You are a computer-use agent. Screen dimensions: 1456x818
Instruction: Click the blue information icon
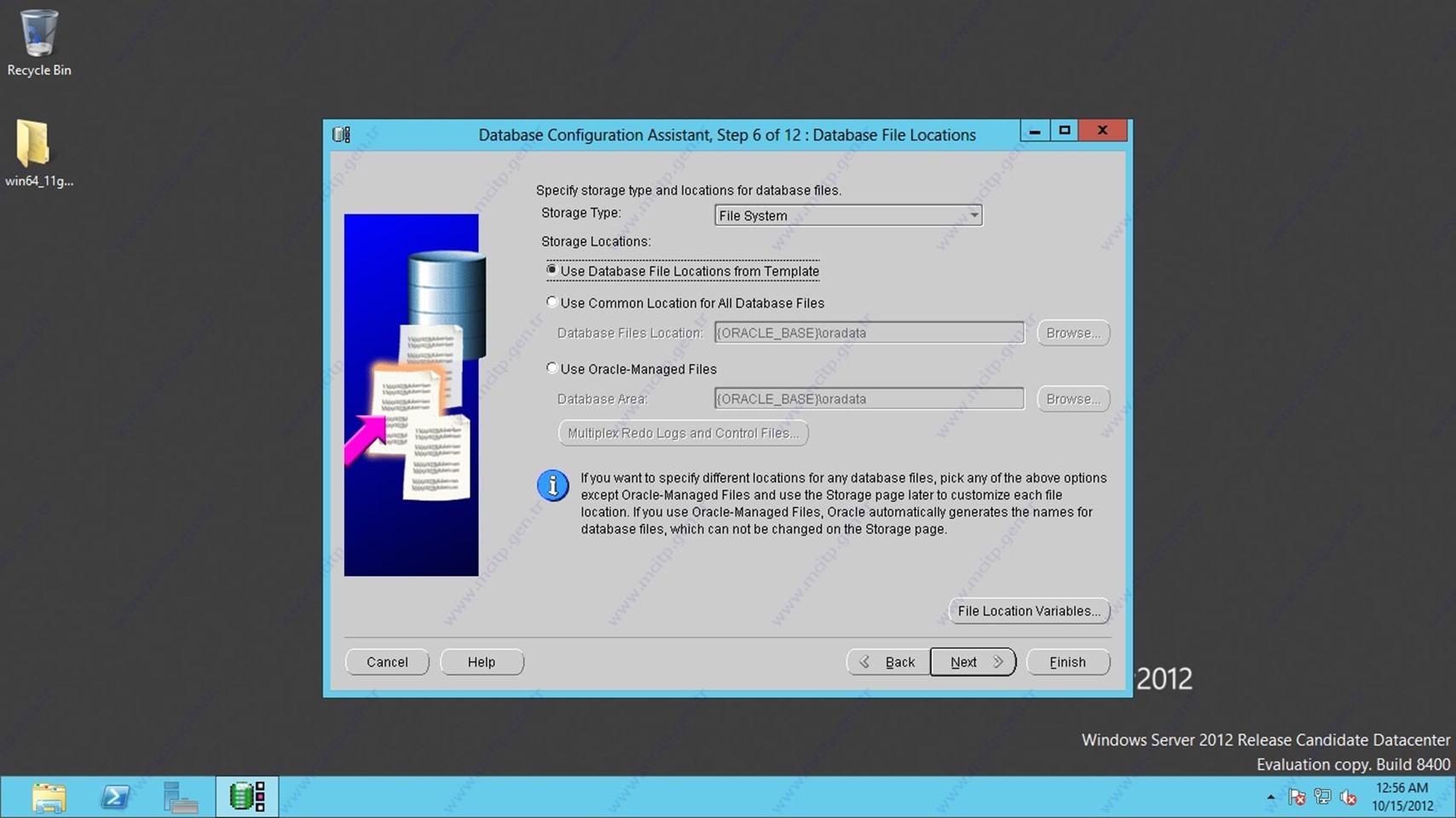click(x=552, y=486)
